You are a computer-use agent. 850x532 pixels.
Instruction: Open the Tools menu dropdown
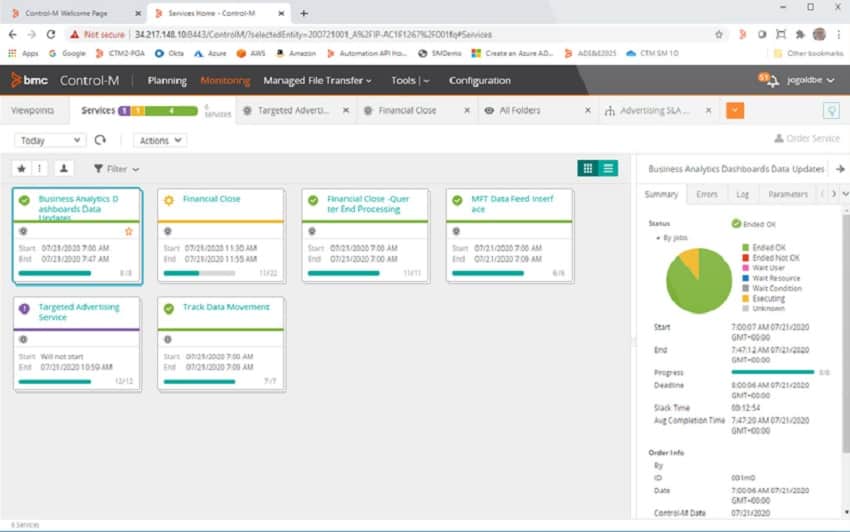(410, 80)
